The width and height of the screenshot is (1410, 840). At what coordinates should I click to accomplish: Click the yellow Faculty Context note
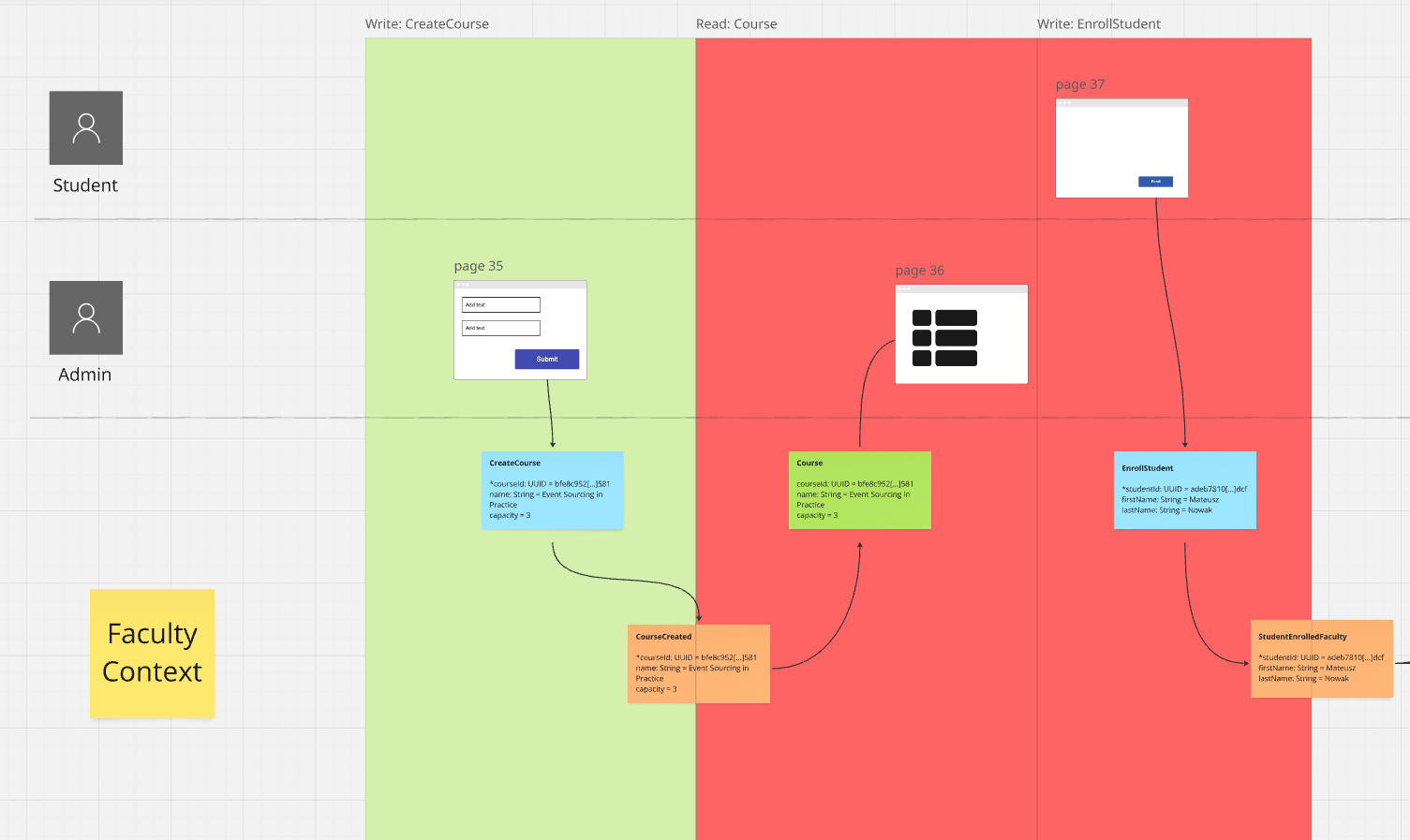point(152,653)
